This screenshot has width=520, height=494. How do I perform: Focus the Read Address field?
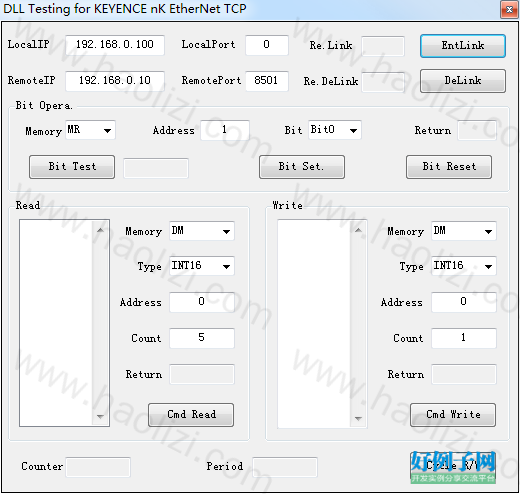(x=202, y=302)
